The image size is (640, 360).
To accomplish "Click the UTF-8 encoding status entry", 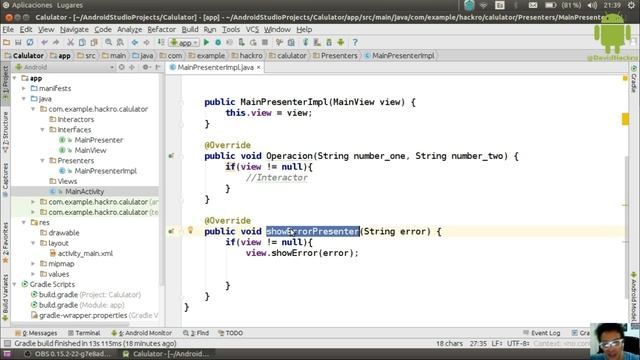I will coord(518,343).
